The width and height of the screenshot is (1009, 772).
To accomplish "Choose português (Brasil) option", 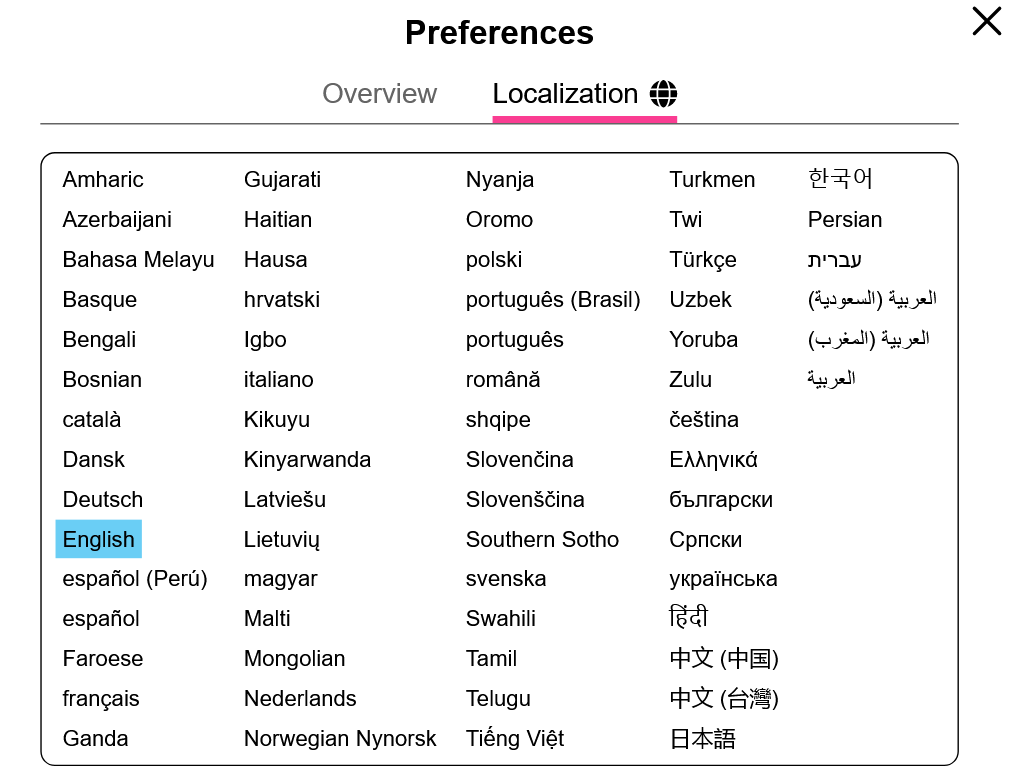I will click(x=553, y=300).
